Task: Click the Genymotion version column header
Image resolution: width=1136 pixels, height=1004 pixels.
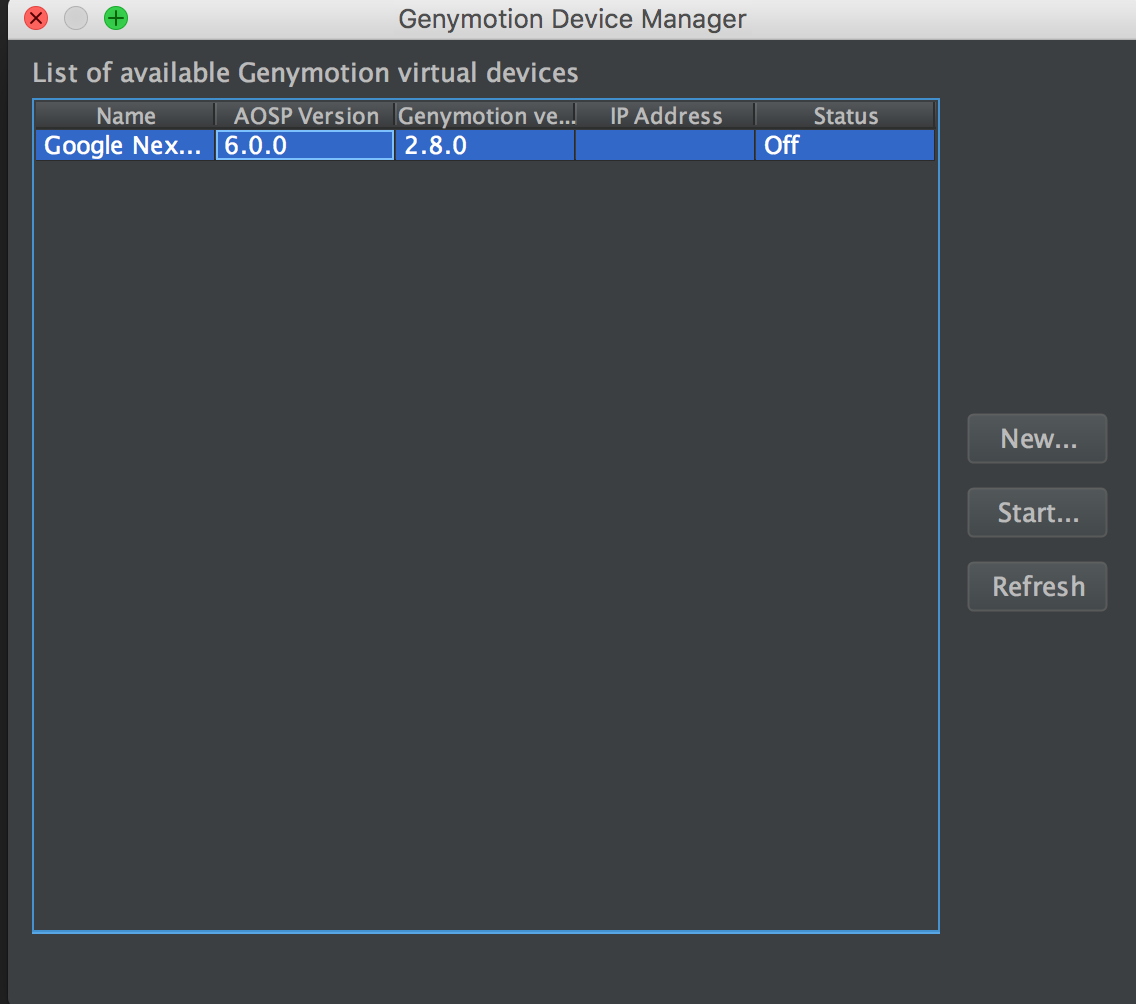Action: (x=485, y=116)
